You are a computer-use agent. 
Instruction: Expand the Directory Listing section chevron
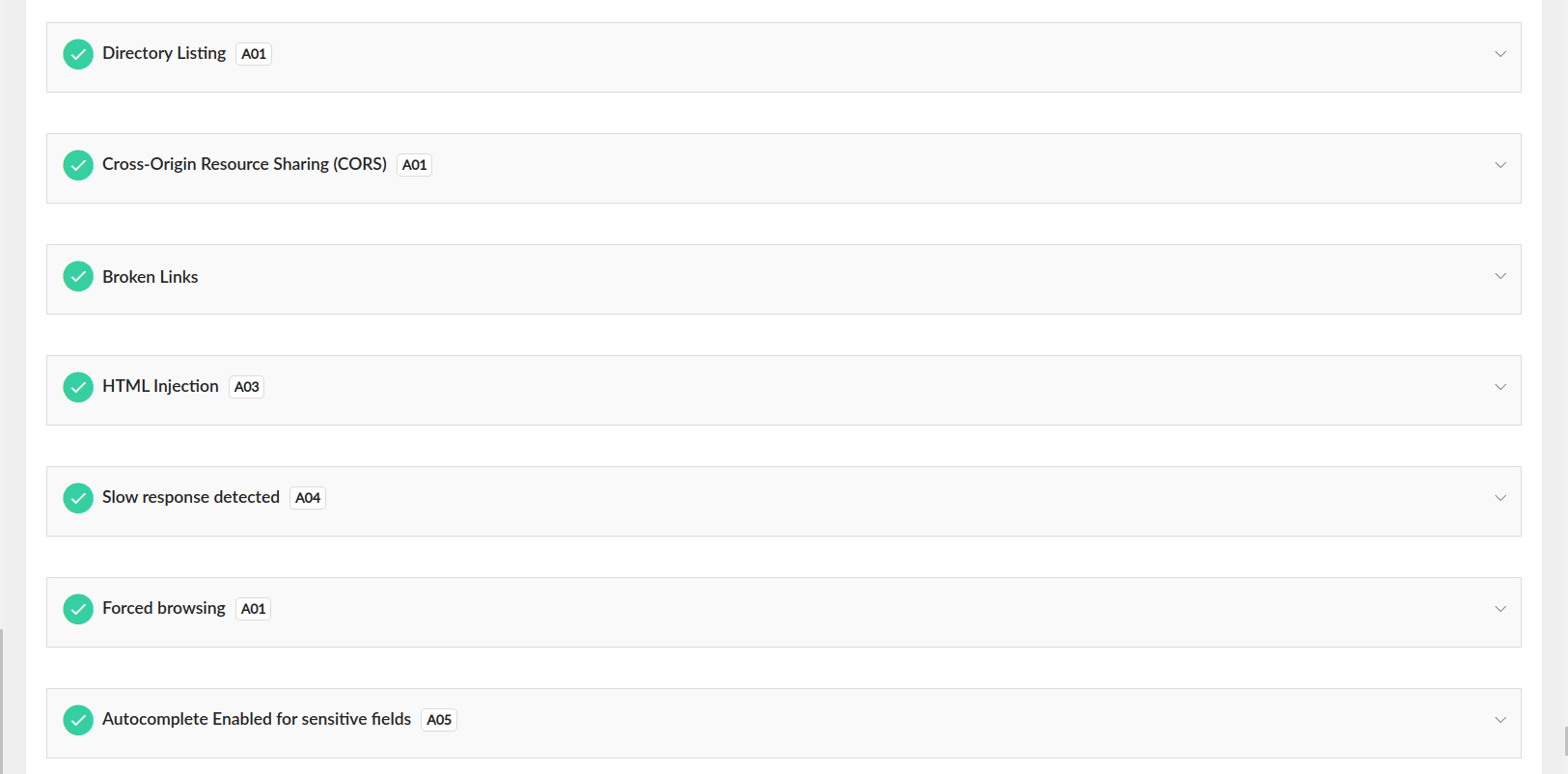(1500, 54)
